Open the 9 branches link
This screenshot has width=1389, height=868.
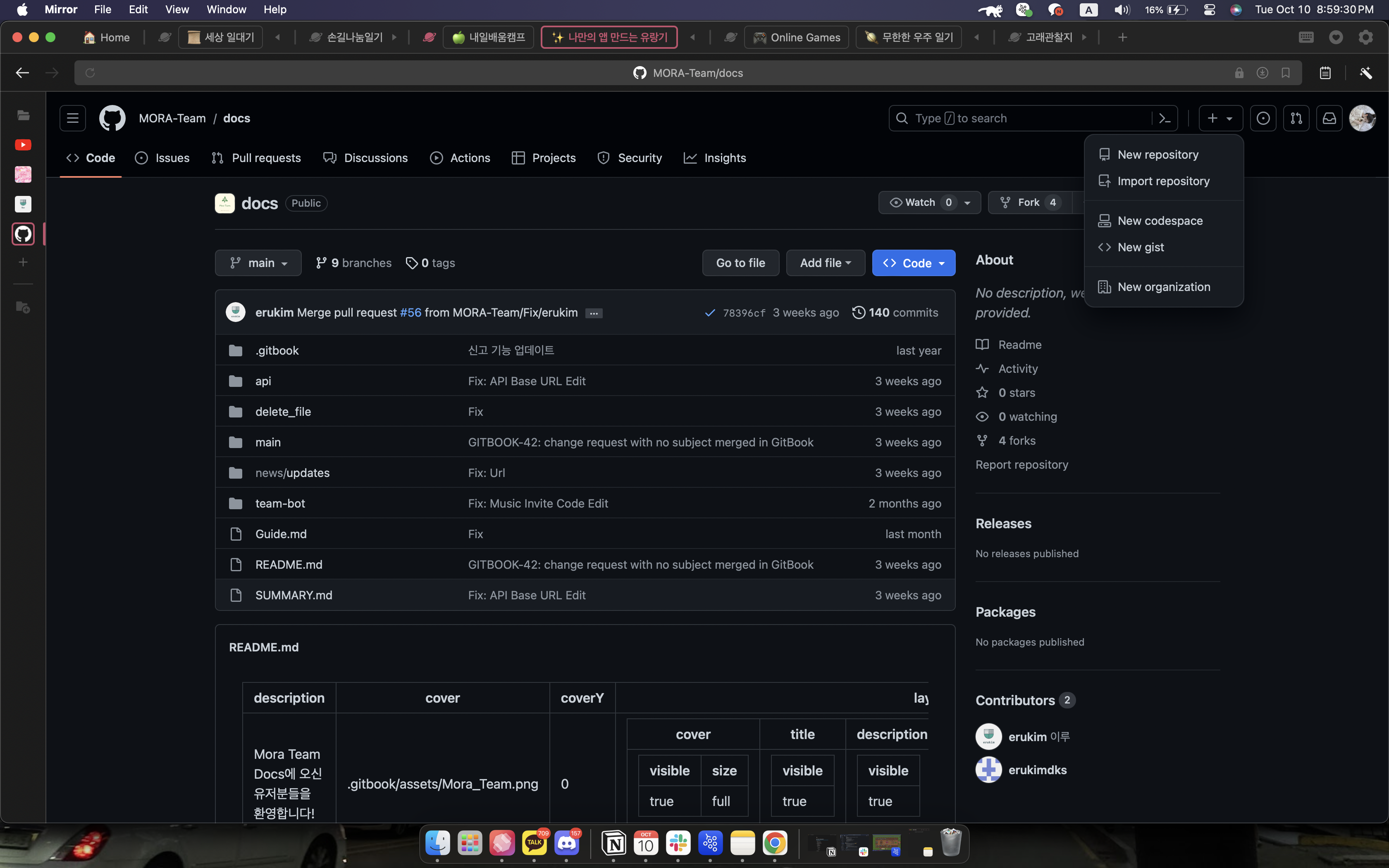tap(353, 263)
